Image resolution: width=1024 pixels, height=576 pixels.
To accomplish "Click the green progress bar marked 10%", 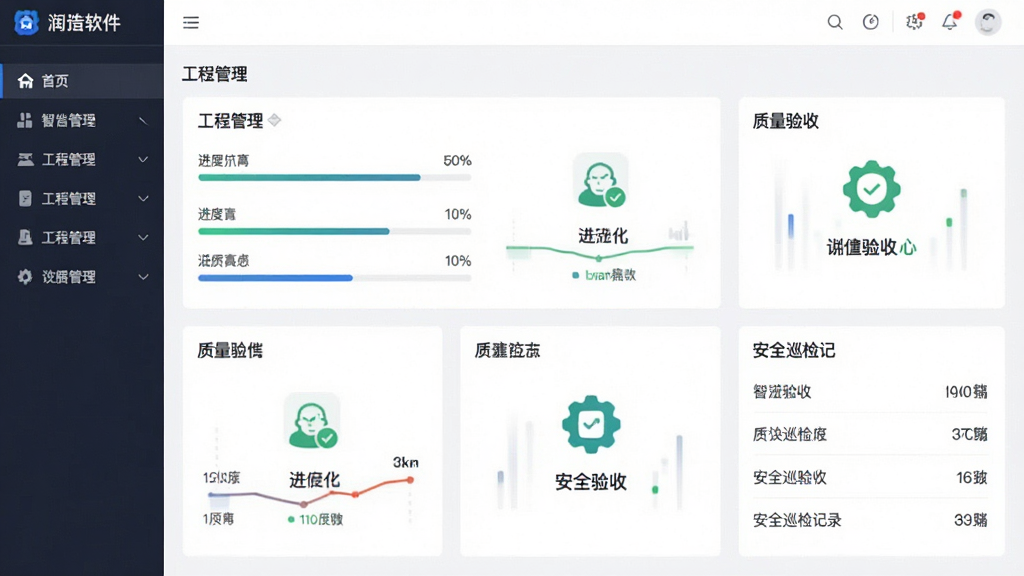I will pyautogui.click(x=334, y=231).
